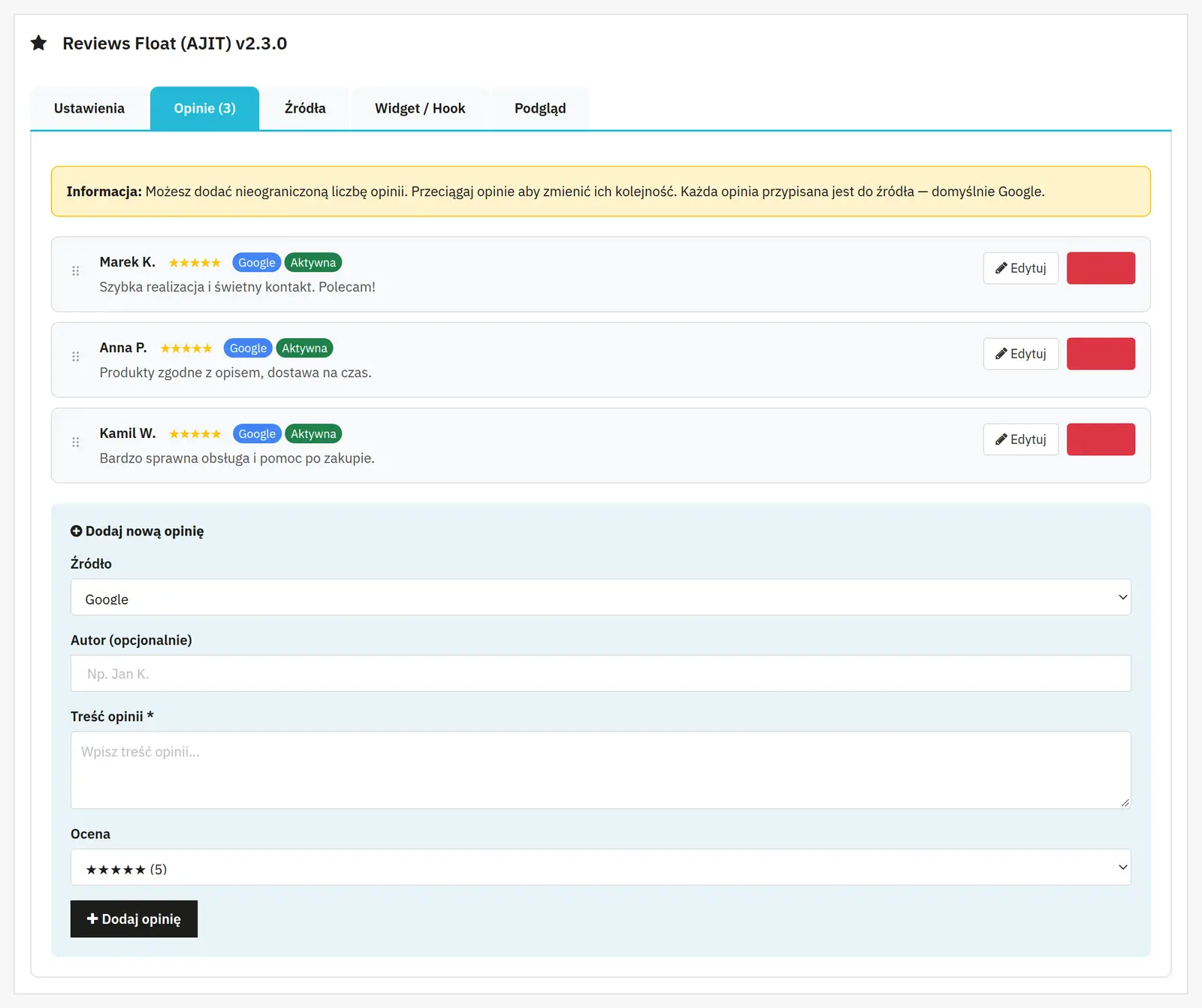This screenshot has height=1008, width=1202.
Task: Edit the Marek K. review
Action: (x=1021, y=268)
